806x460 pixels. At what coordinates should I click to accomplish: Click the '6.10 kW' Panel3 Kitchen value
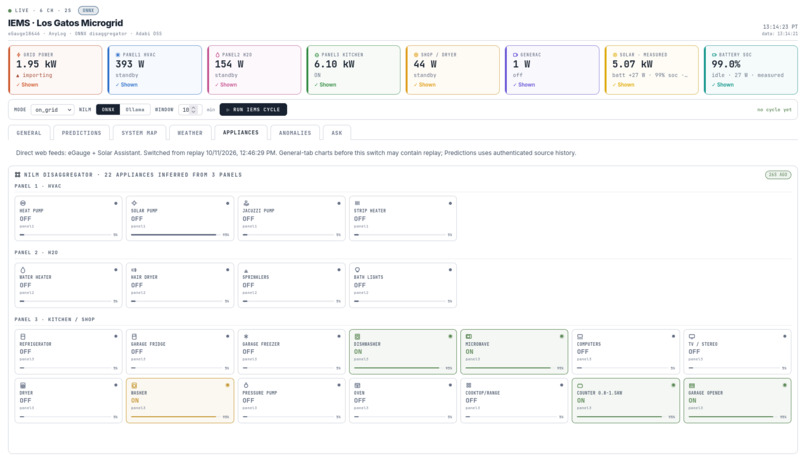(333, 64)
